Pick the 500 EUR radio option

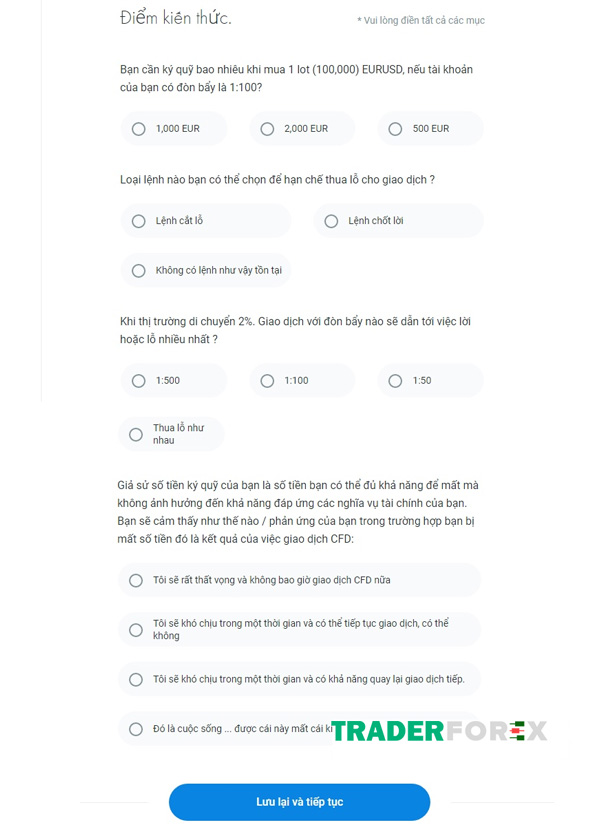(x=430, y=129)
